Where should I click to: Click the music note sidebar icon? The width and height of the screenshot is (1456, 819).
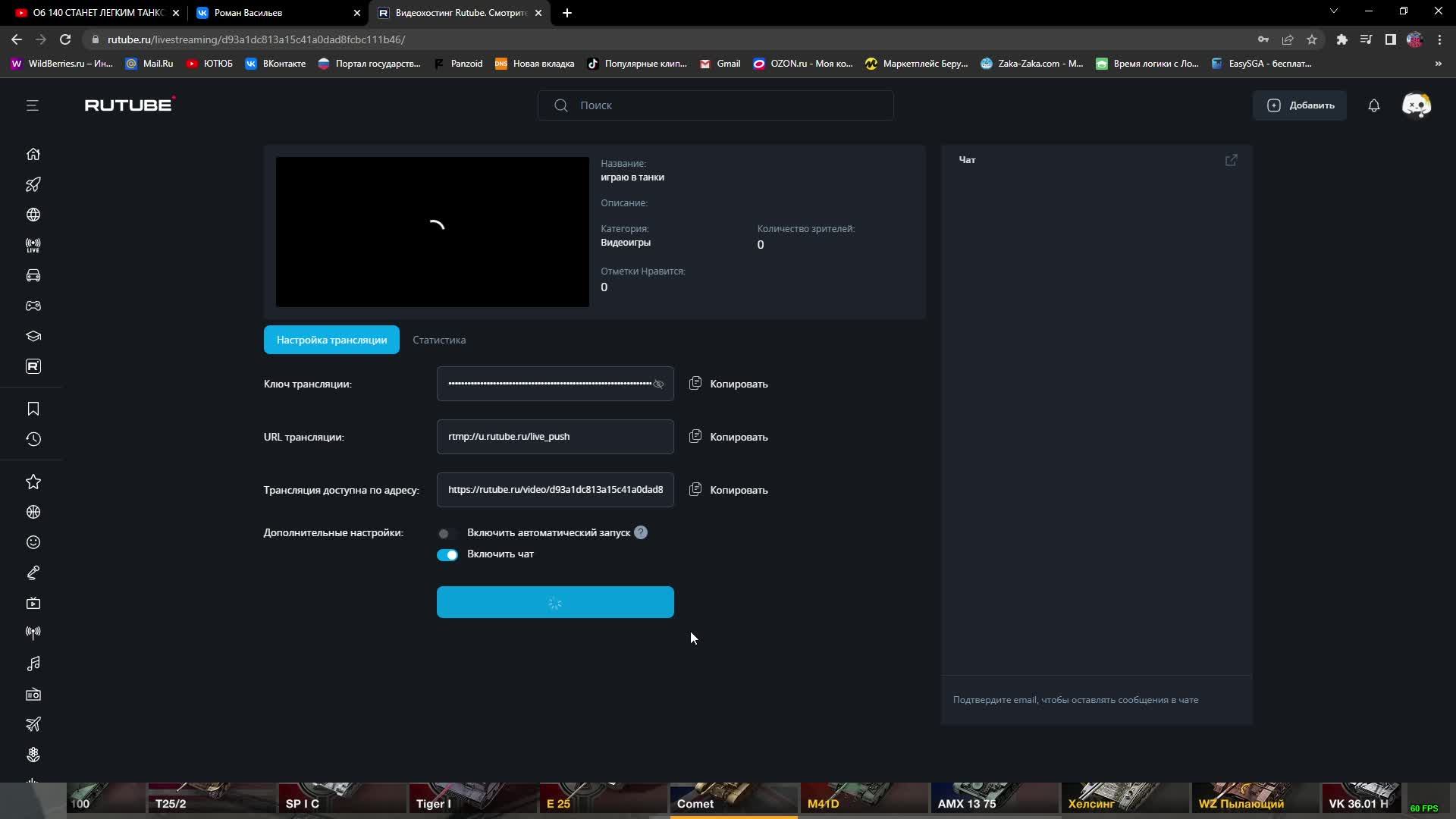[x=33, y=664]
